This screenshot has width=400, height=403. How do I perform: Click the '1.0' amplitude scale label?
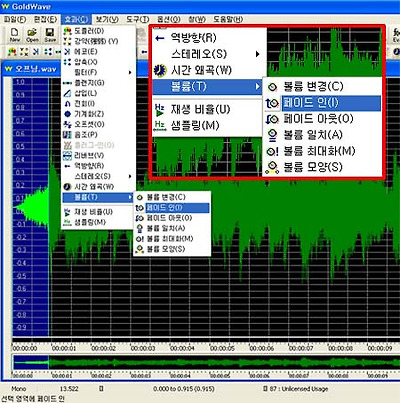tap(20, 82)
